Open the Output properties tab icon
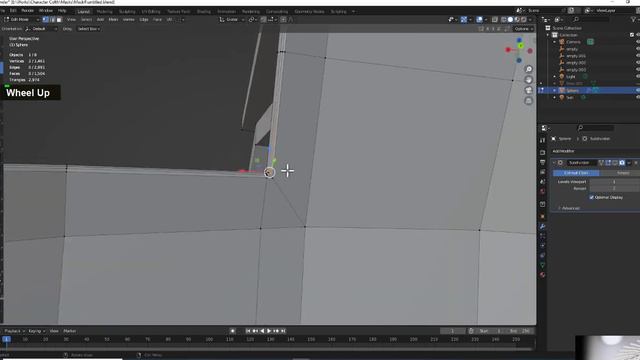The height and width of the screenshot is (360, 640). (542, 162)
